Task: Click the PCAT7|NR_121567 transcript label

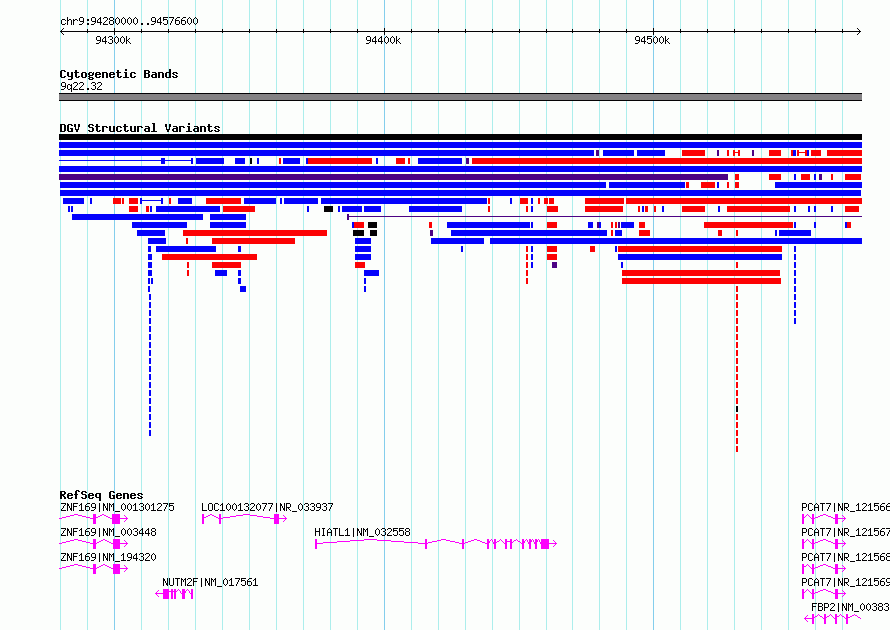Action: pyautogui.click(x=845, y=532)
